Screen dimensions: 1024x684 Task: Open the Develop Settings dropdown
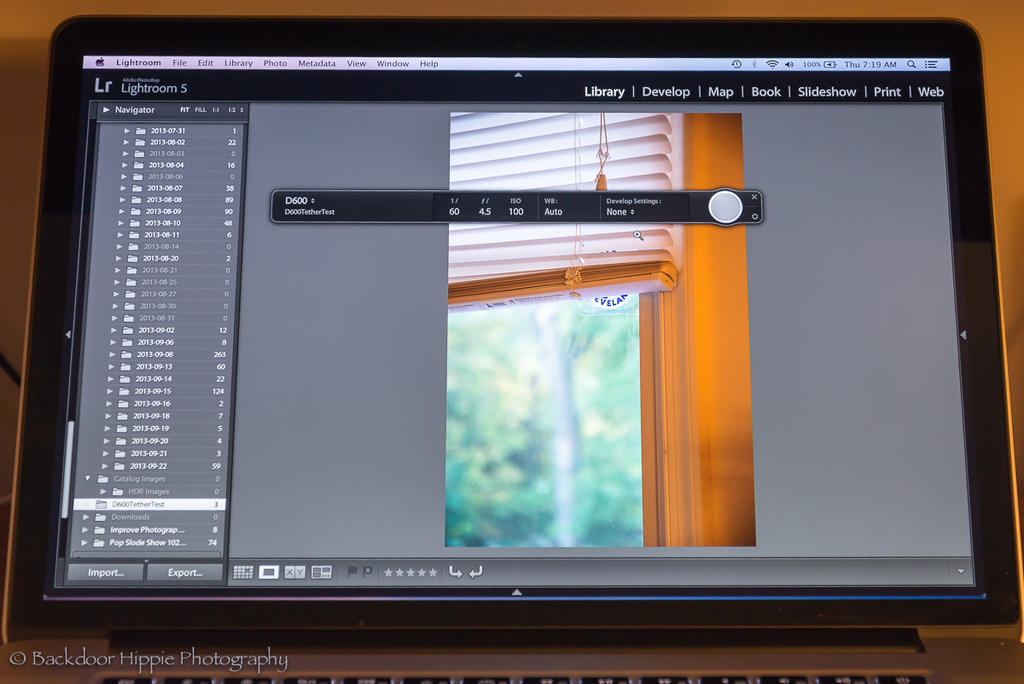pyautogui.click(x=620, y=212)
